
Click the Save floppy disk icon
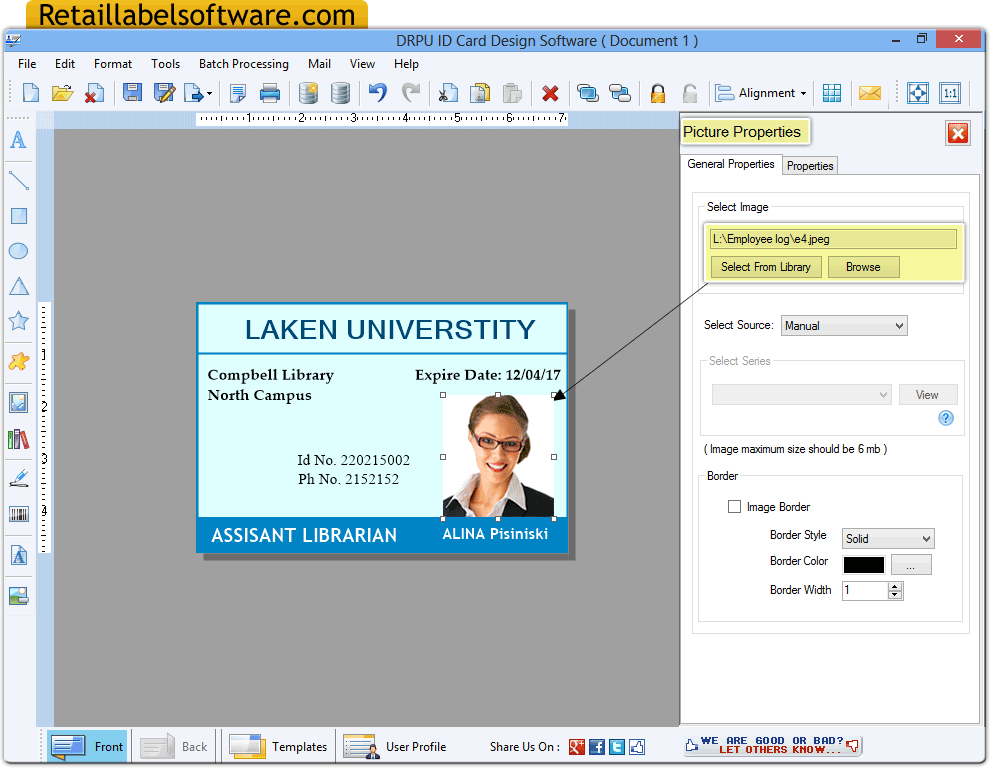click(132, 93)
